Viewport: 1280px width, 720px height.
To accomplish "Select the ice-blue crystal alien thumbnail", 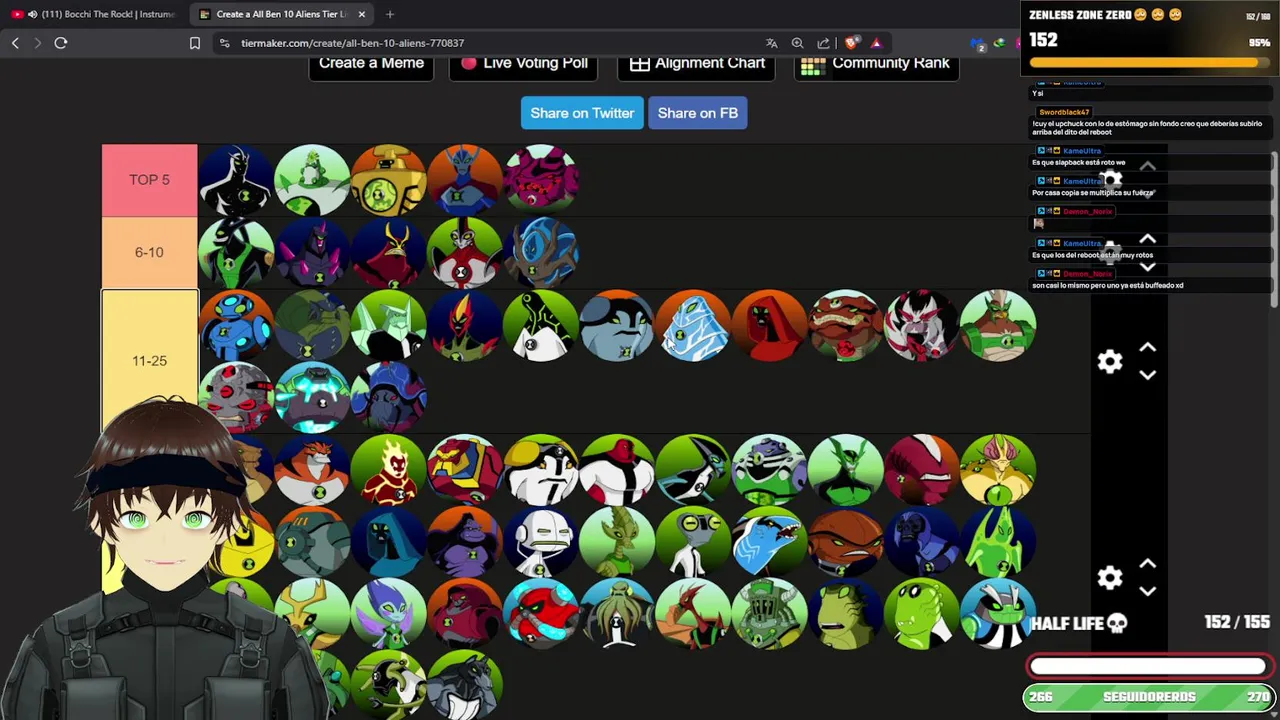I will (x=692, y=325).
